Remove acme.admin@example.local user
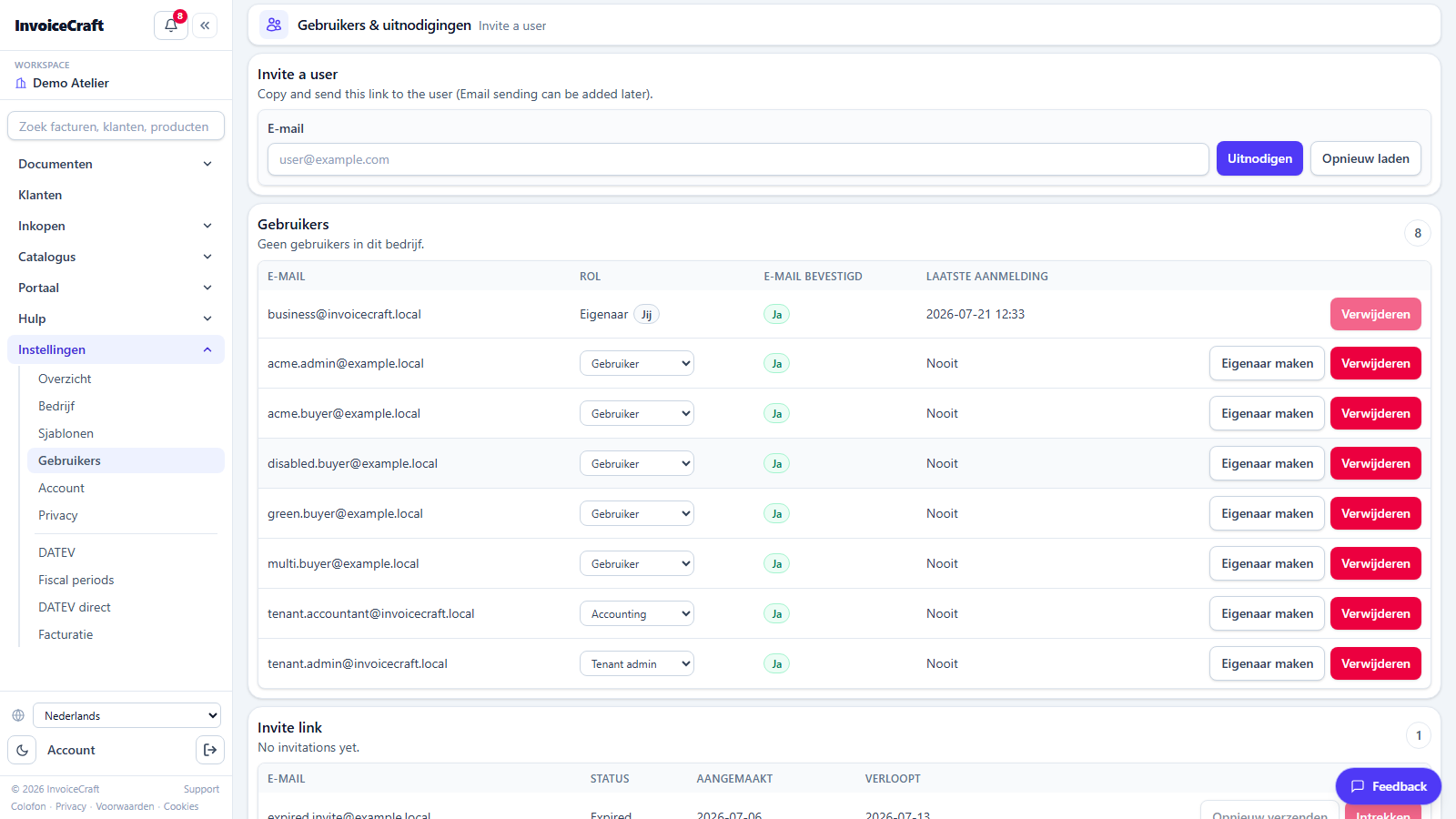Image resolution: width=1456 pixels, height=819 pixels. 1375,363
